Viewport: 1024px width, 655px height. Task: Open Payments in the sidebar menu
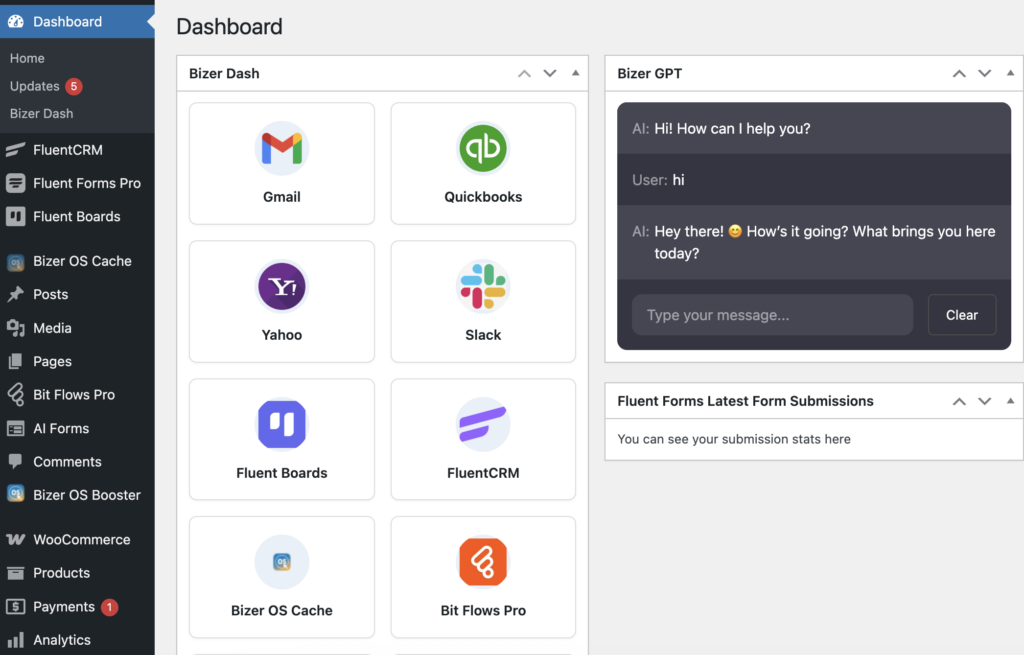pyautogui.click(x=64, y=607)
